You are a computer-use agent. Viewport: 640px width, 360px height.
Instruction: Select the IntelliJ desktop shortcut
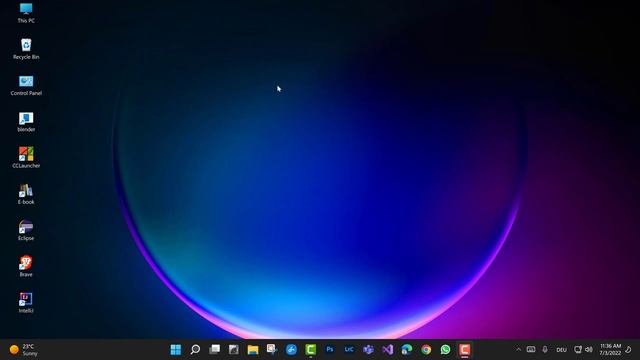(26, 303)
